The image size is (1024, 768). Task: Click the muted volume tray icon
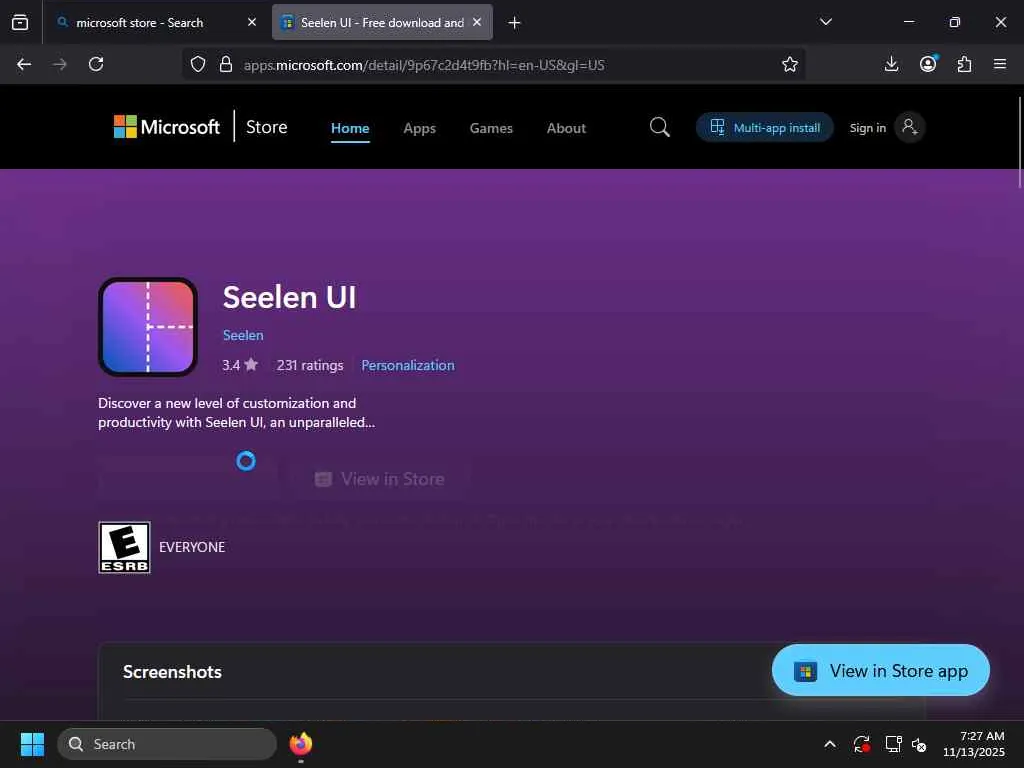920,744
